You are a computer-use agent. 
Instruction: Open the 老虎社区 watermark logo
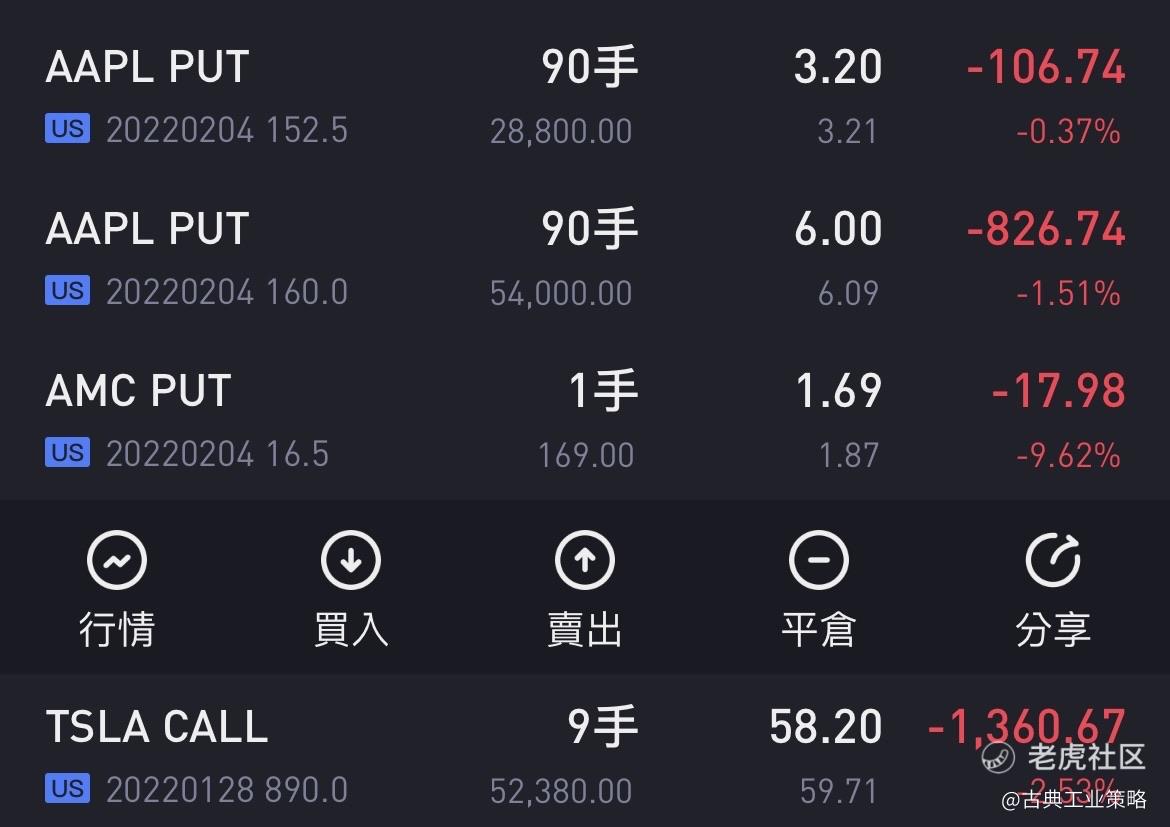click(x=1063, y=757)
